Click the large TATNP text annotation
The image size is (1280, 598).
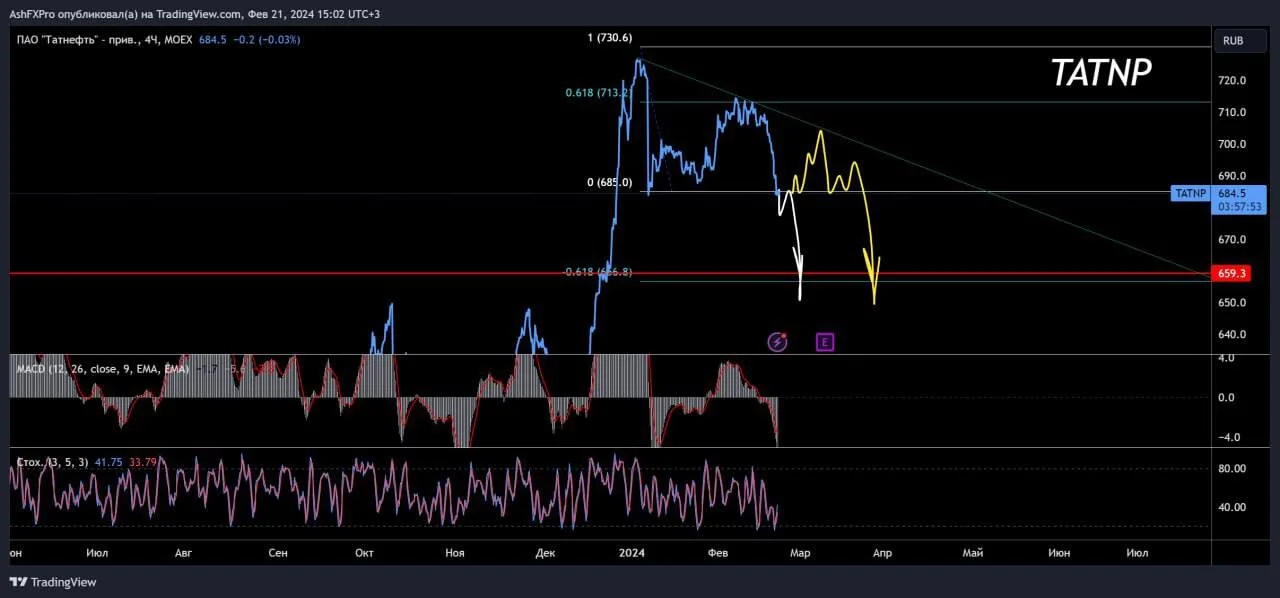click(x=1101, y=72)
